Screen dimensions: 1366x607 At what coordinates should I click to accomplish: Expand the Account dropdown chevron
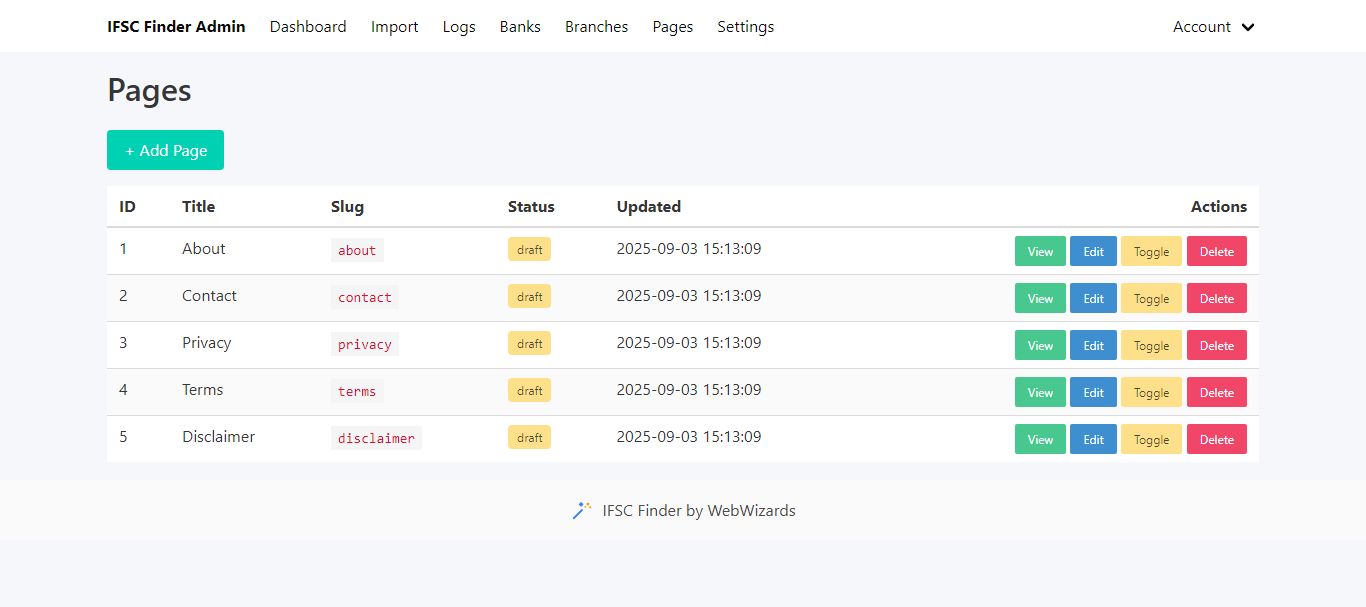pyautogui.click(x=1248, y=27)
